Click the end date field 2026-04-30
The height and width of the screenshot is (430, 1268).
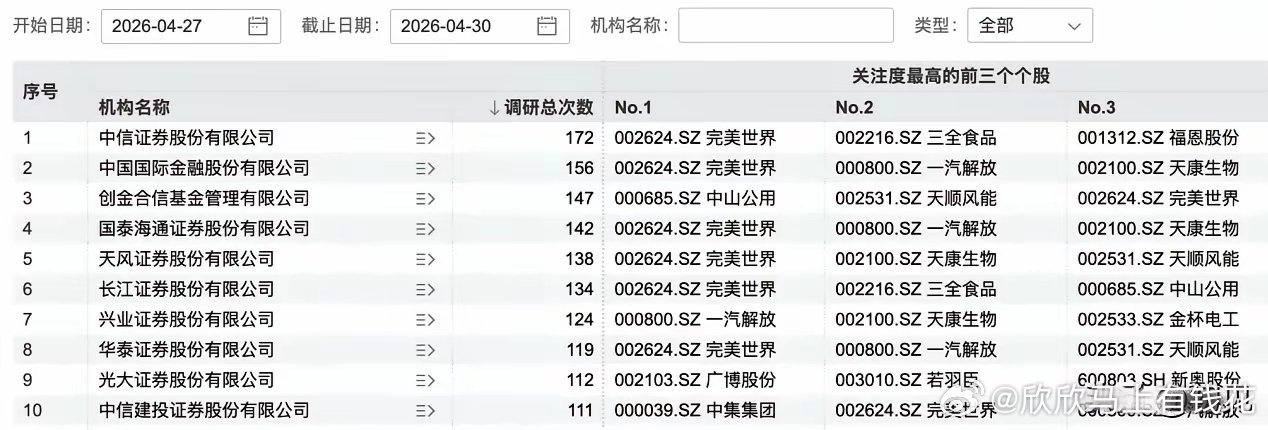coord(480,26)
